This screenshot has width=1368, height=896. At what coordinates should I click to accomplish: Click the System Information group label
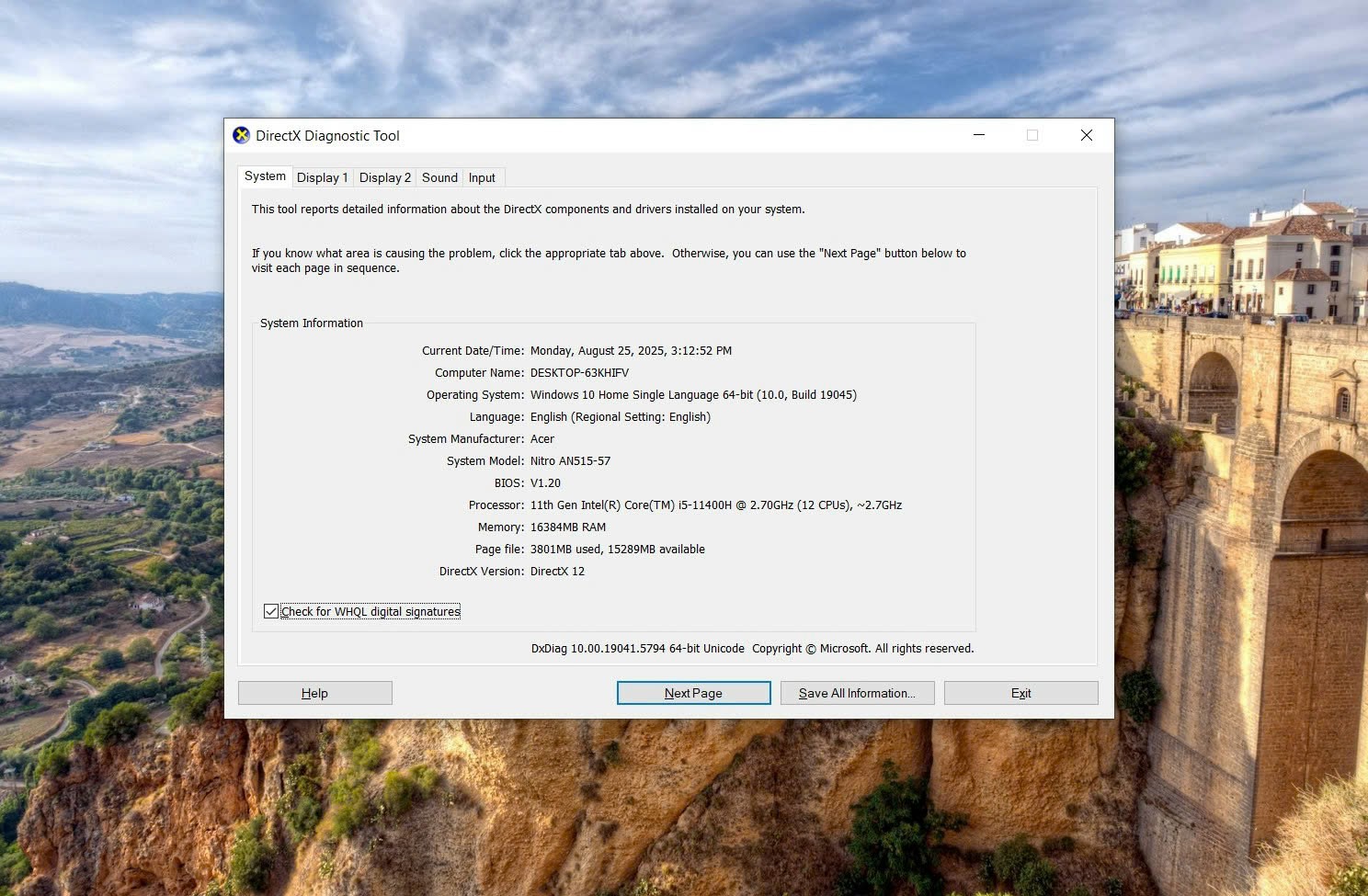(x=312, y=323)
